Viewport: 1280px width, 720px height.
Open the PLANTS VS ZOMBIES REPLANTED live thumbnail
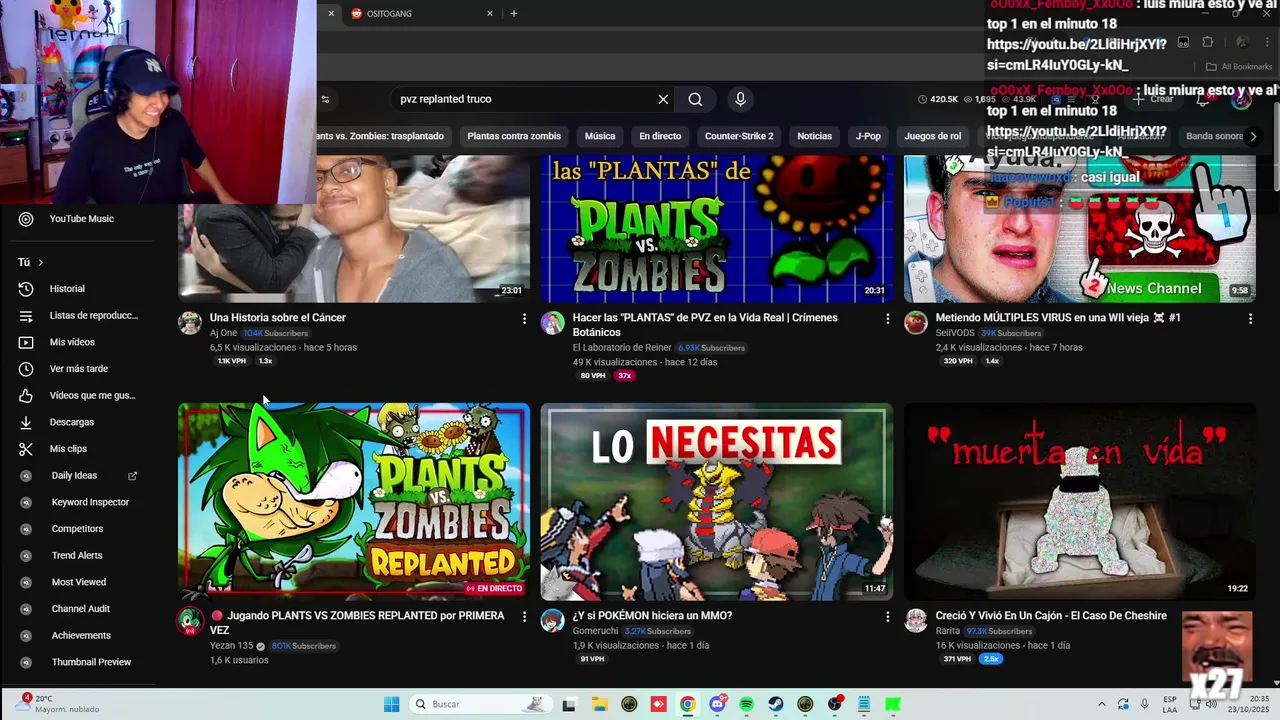[354, 501]
